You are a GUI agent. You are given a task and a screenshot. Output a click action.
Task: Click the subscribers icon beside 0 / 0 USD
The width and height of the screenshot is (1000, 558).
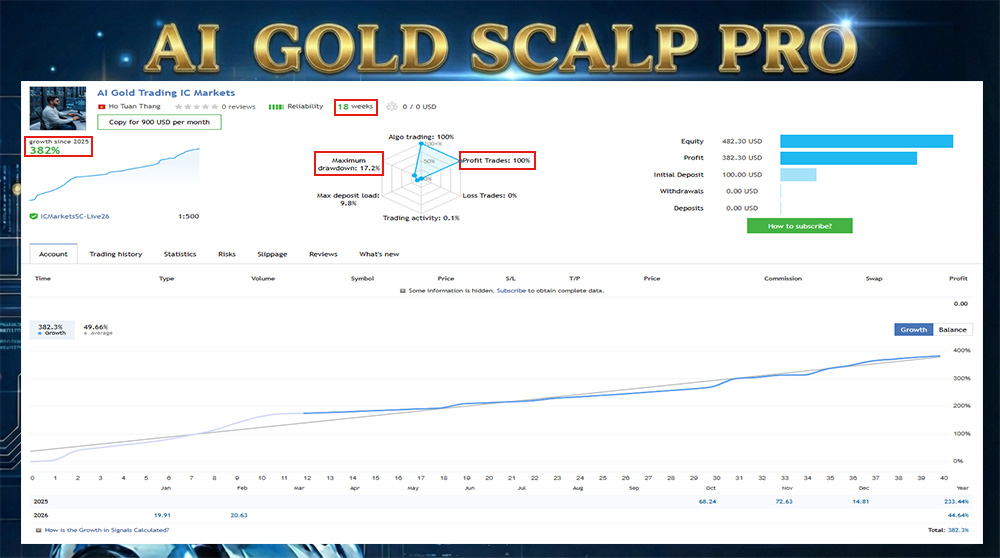click(391, 106)
